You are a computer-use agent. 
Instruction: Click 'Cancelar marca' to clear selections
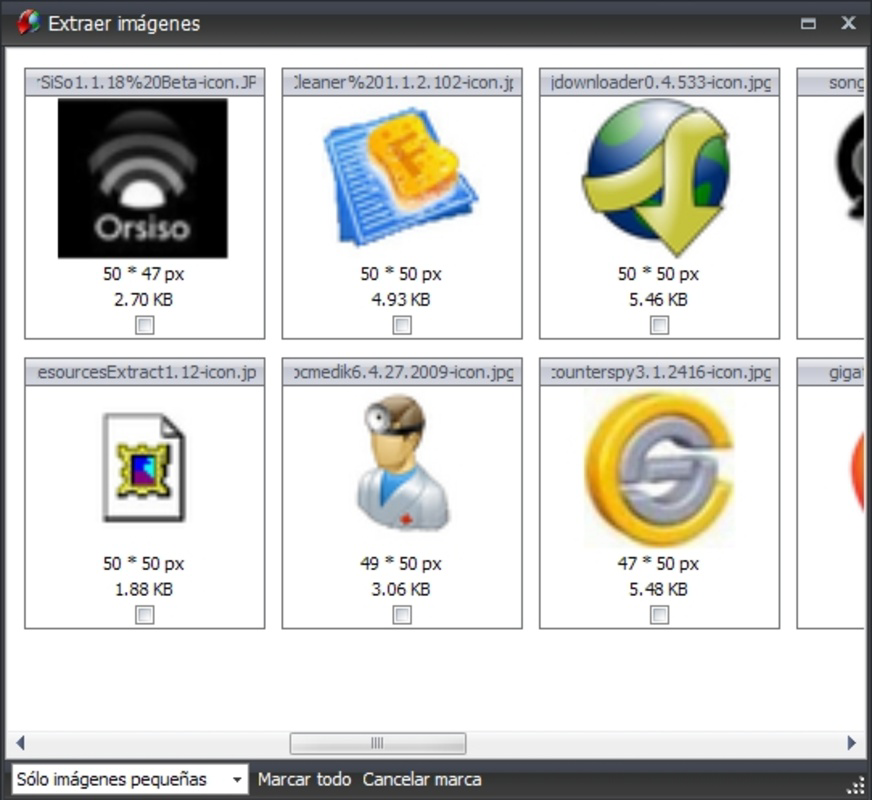pyautogui.click(x=421, y=779)
